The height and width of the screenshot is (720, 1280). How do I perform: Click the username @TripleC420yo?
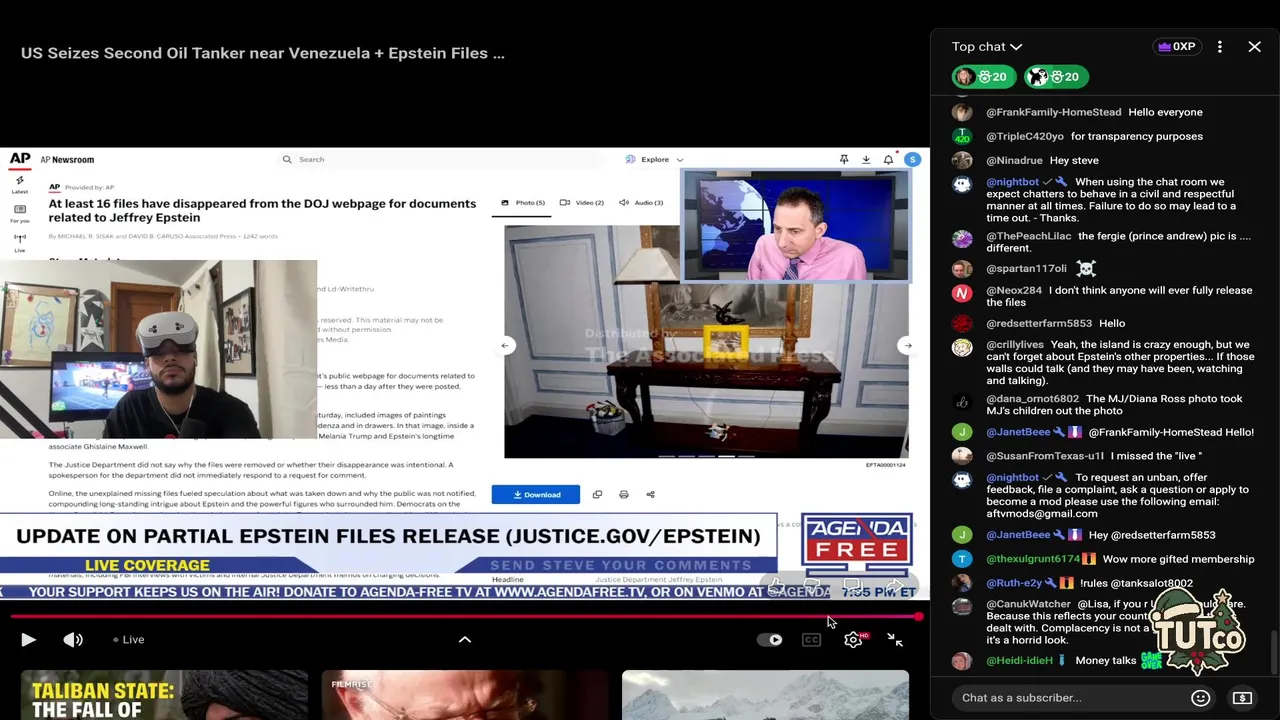tap(1025, 136)
